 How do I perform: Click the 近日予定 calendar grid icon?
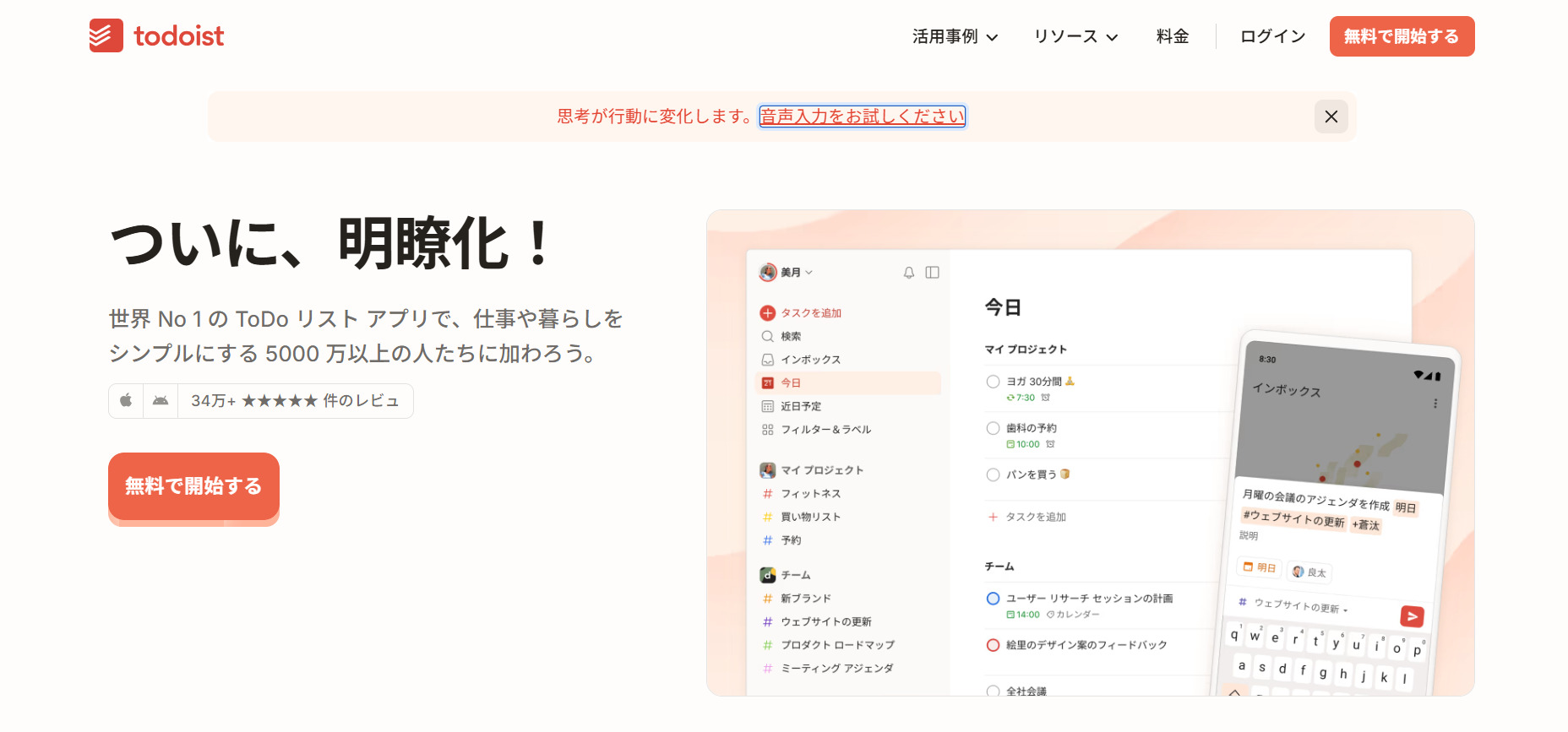767,406
